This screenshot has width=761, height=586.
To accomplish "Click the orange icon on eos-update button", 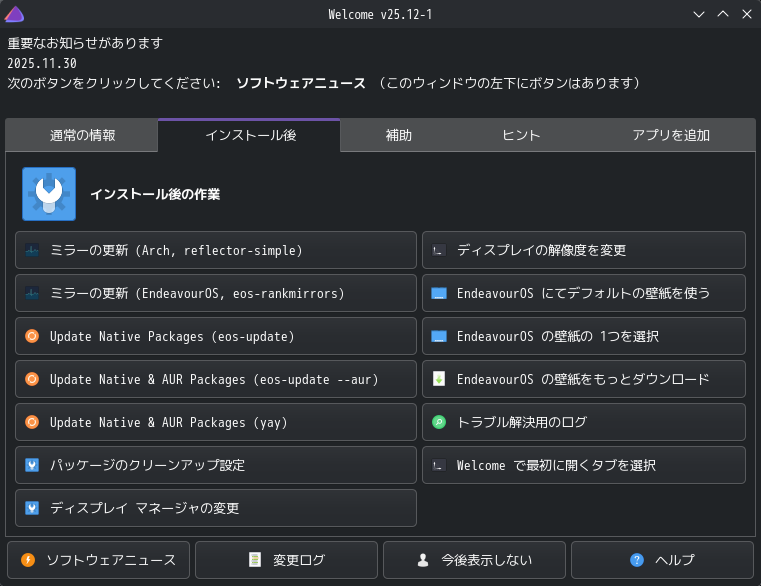I will (32, 337).
